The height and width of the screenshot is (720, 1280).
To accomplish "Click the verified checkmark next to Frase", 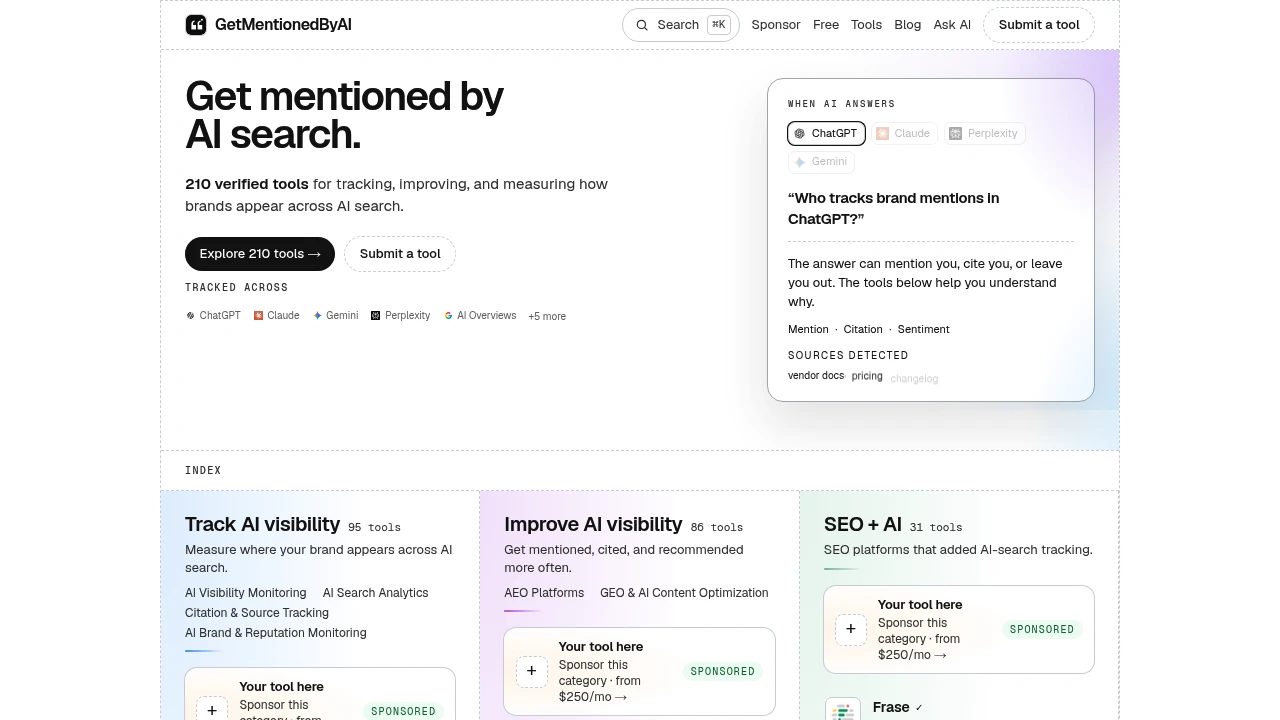I will 919,707.
